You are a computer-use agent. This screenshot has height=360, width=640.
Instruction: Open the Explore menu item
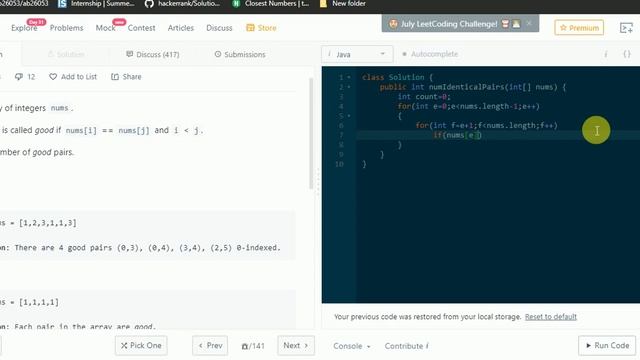click(24, 28)
